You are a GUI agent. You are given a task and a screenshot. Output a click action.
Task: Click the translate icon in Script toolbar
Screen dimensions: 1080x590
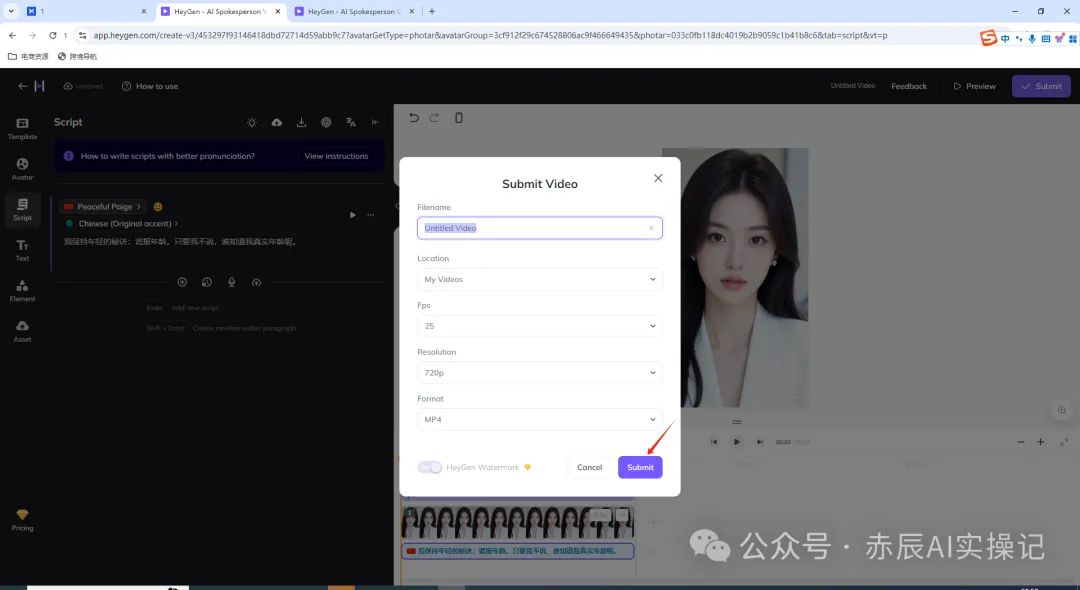point(351,122)
